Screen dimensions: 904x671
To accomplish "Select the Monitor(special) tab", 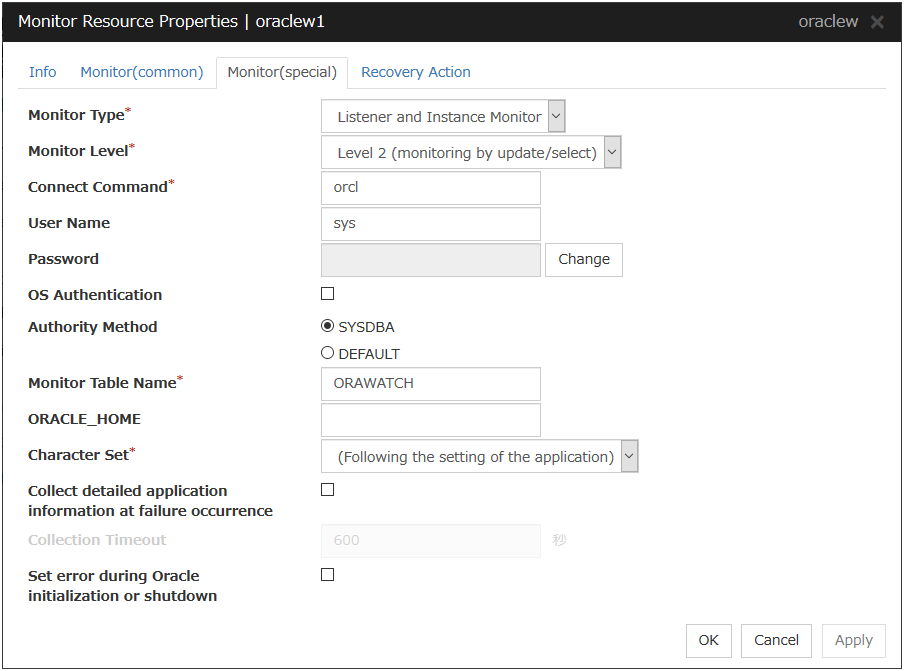I will (282, 72).
